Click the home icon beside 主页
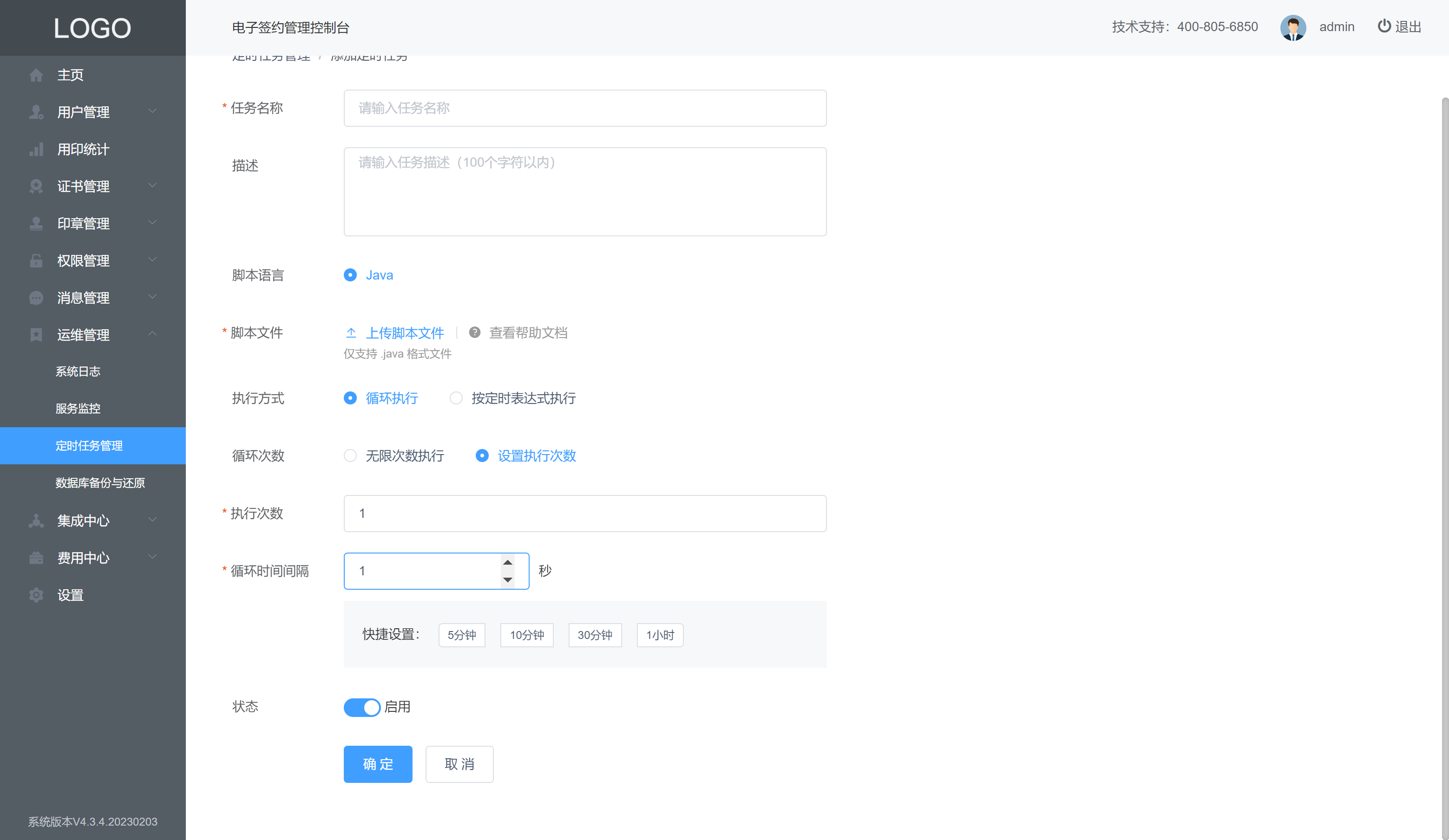Screen dimensions: 1449x840 click(36, 75)
